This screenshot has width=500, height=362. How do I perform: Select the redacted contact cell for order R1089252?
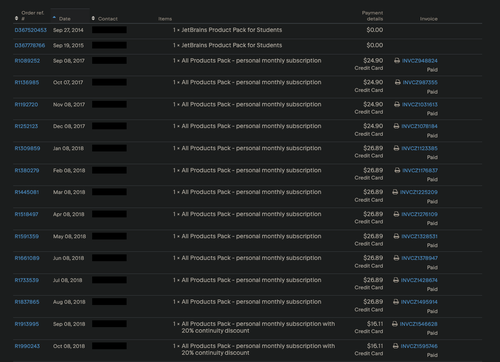click(x=109, y=60)
